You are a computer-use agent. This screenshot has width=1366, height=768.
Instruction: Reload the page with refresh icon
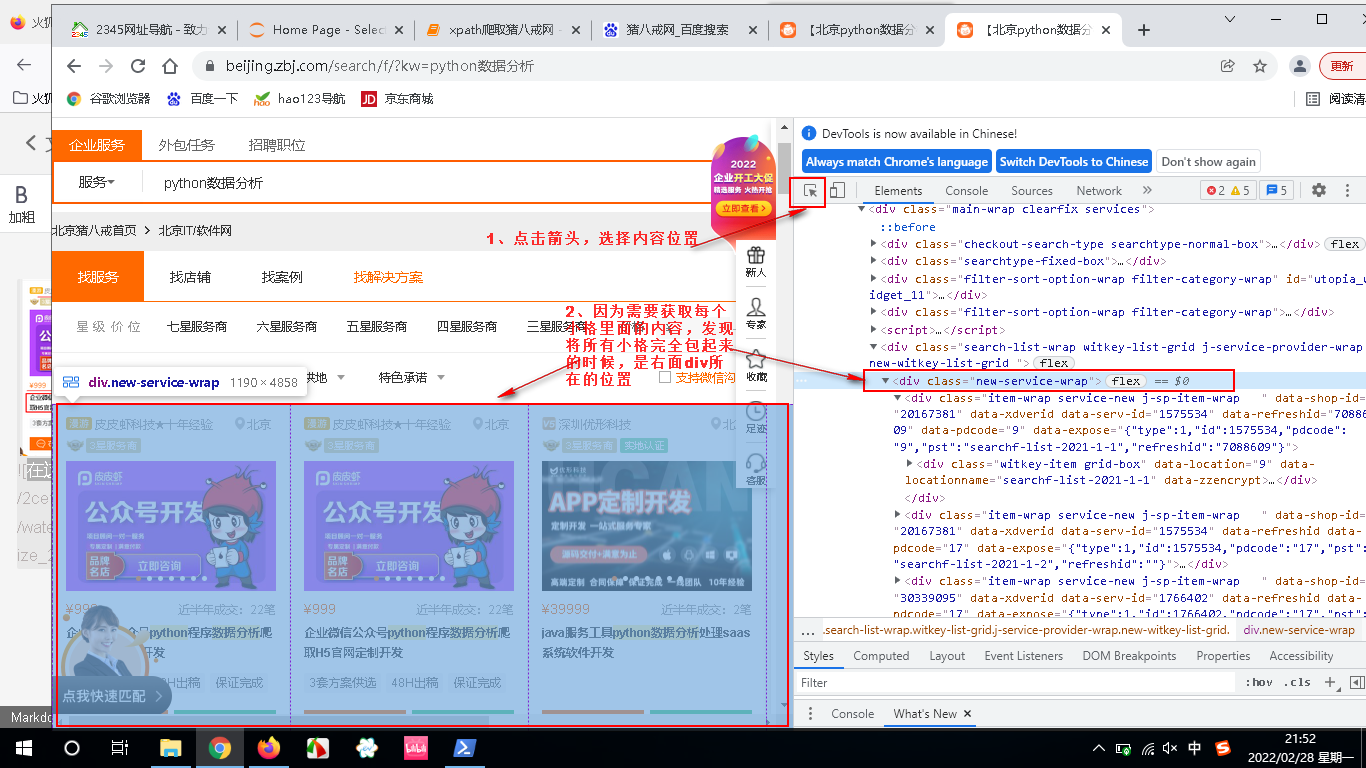[x=139, y=66]
